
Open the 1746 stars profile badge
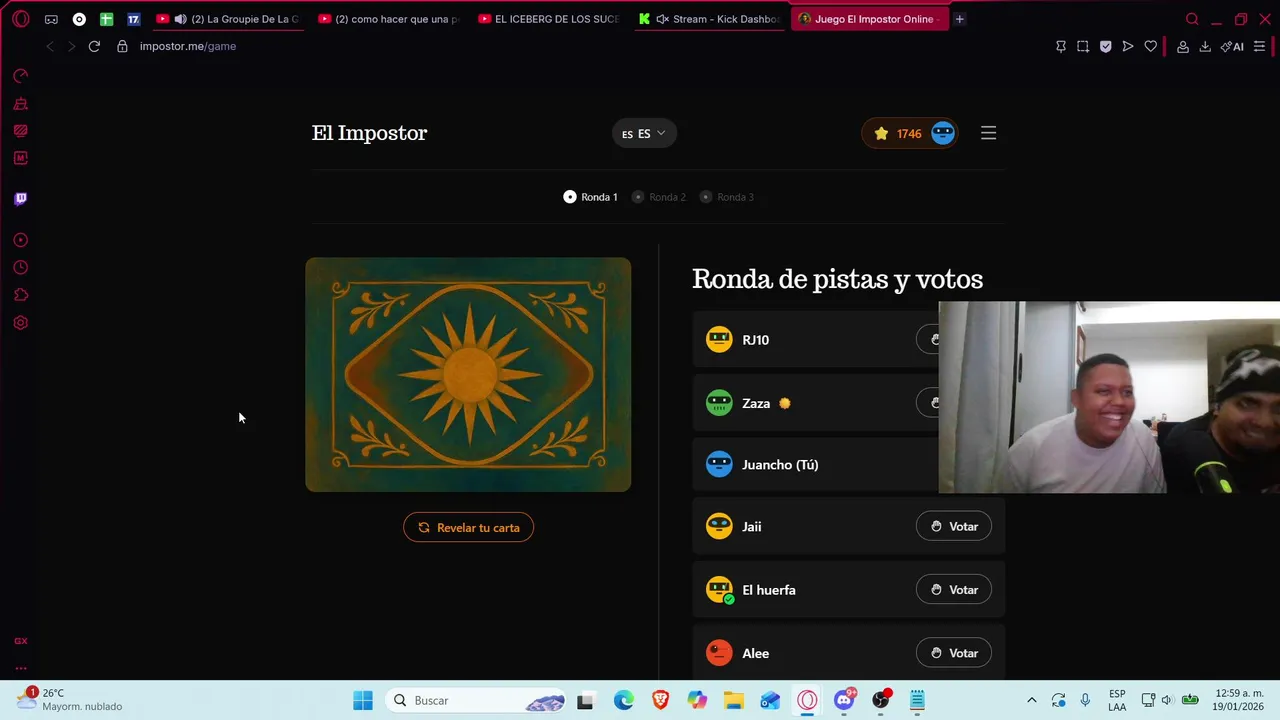pos(910,133)
